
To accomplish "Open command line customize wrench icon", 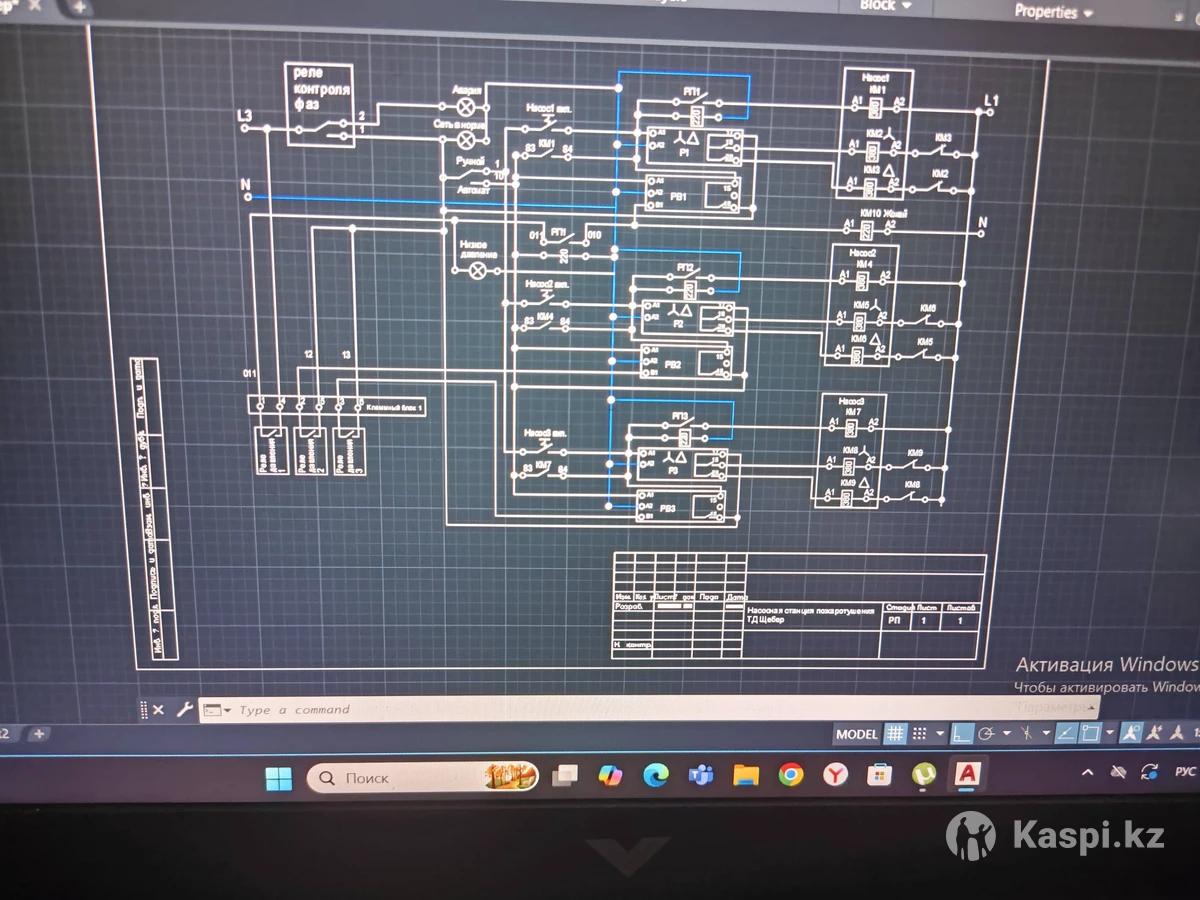I will [x=184, y=709].
